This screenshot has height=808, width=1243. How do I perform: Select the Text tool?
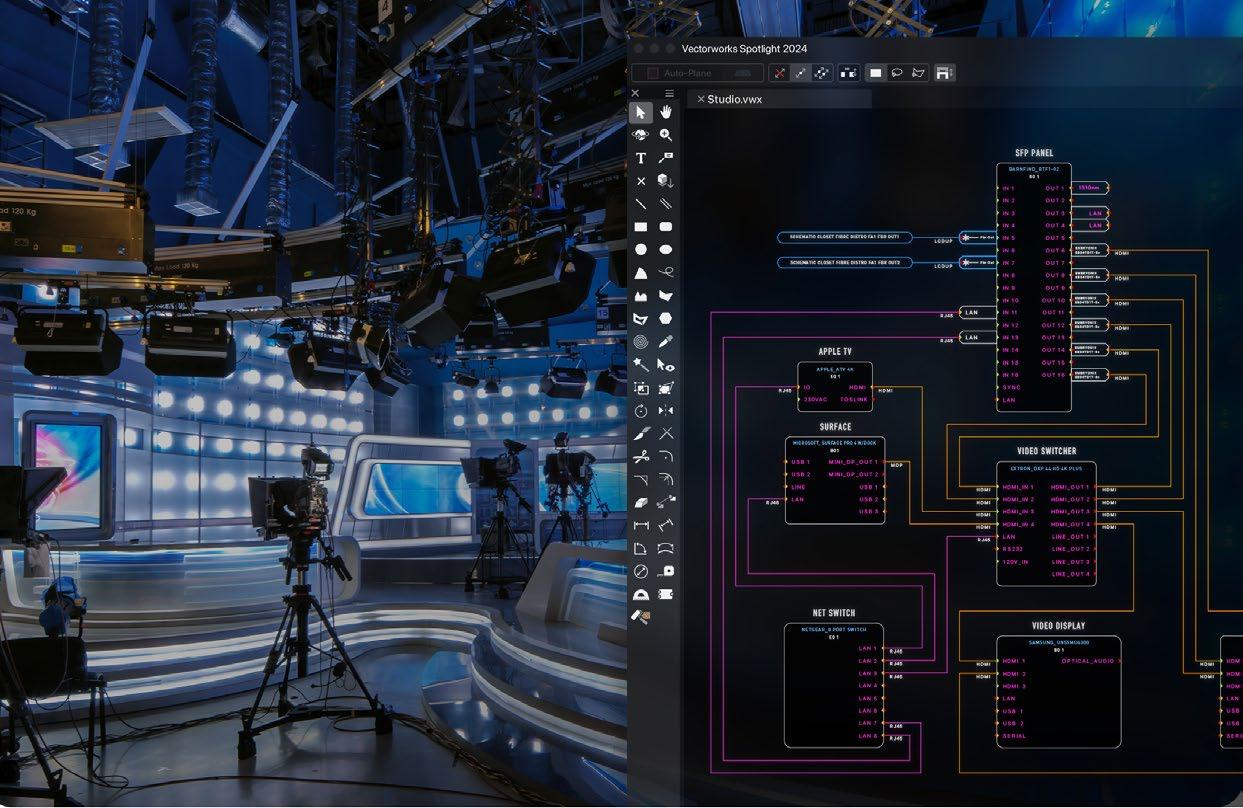(x=641, y=158)
